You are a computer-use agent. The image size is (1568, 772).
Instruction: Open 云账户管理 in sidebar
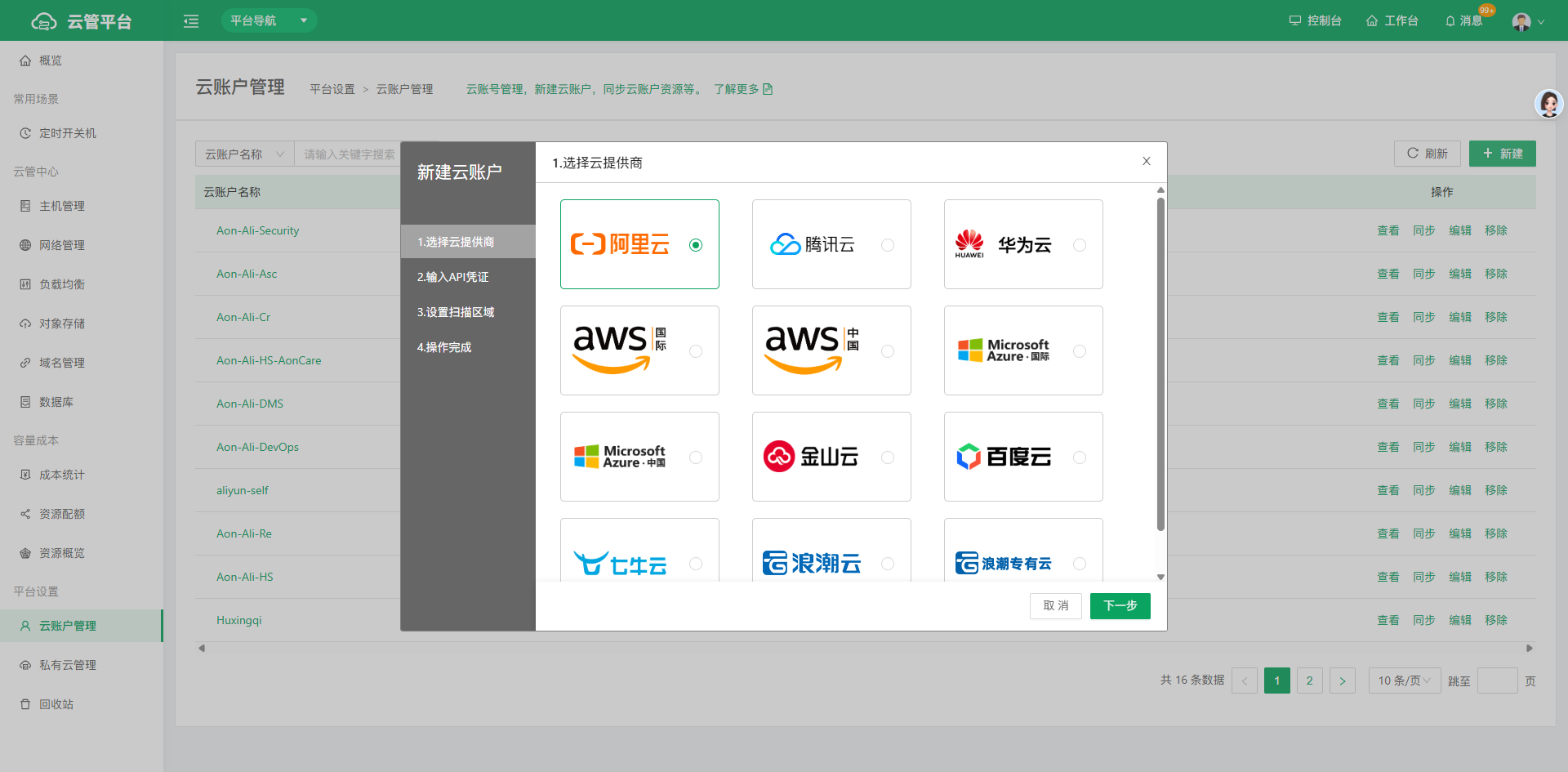[82, 626]
